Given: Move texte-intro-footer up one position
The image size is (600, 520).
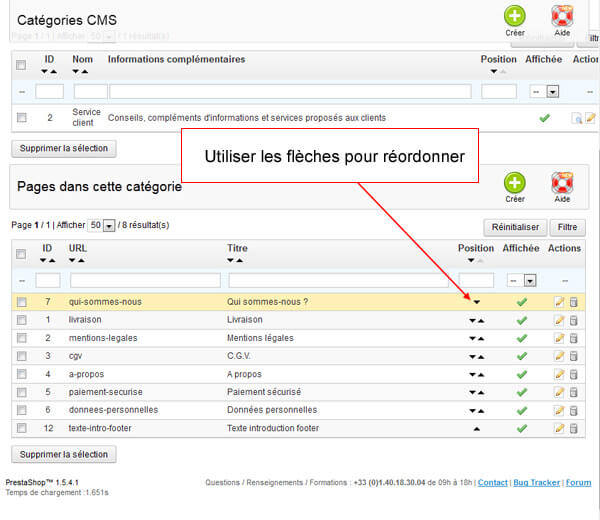Looking at the screenshot, I should click(x=476, y=429).
